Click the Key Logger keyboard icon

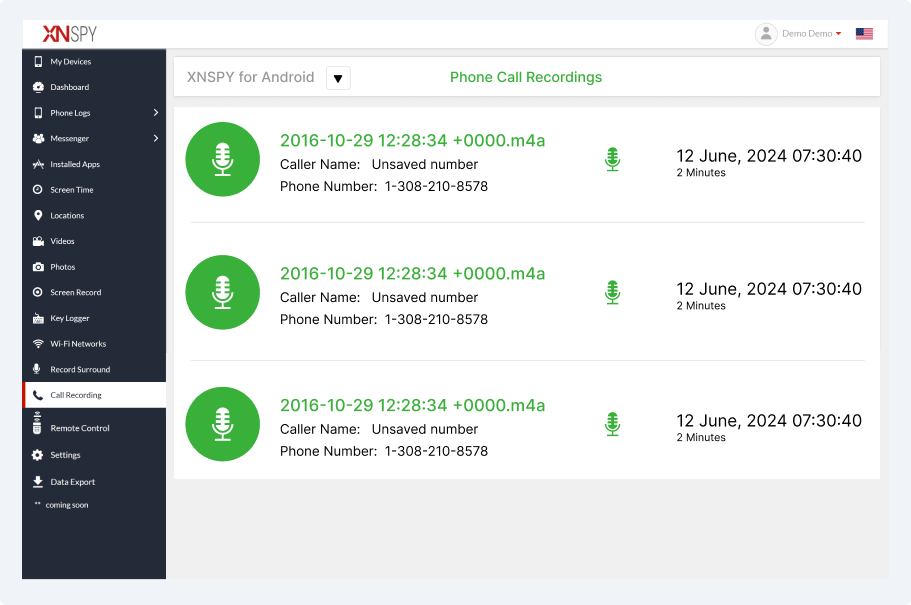click(x=38, y=318)
